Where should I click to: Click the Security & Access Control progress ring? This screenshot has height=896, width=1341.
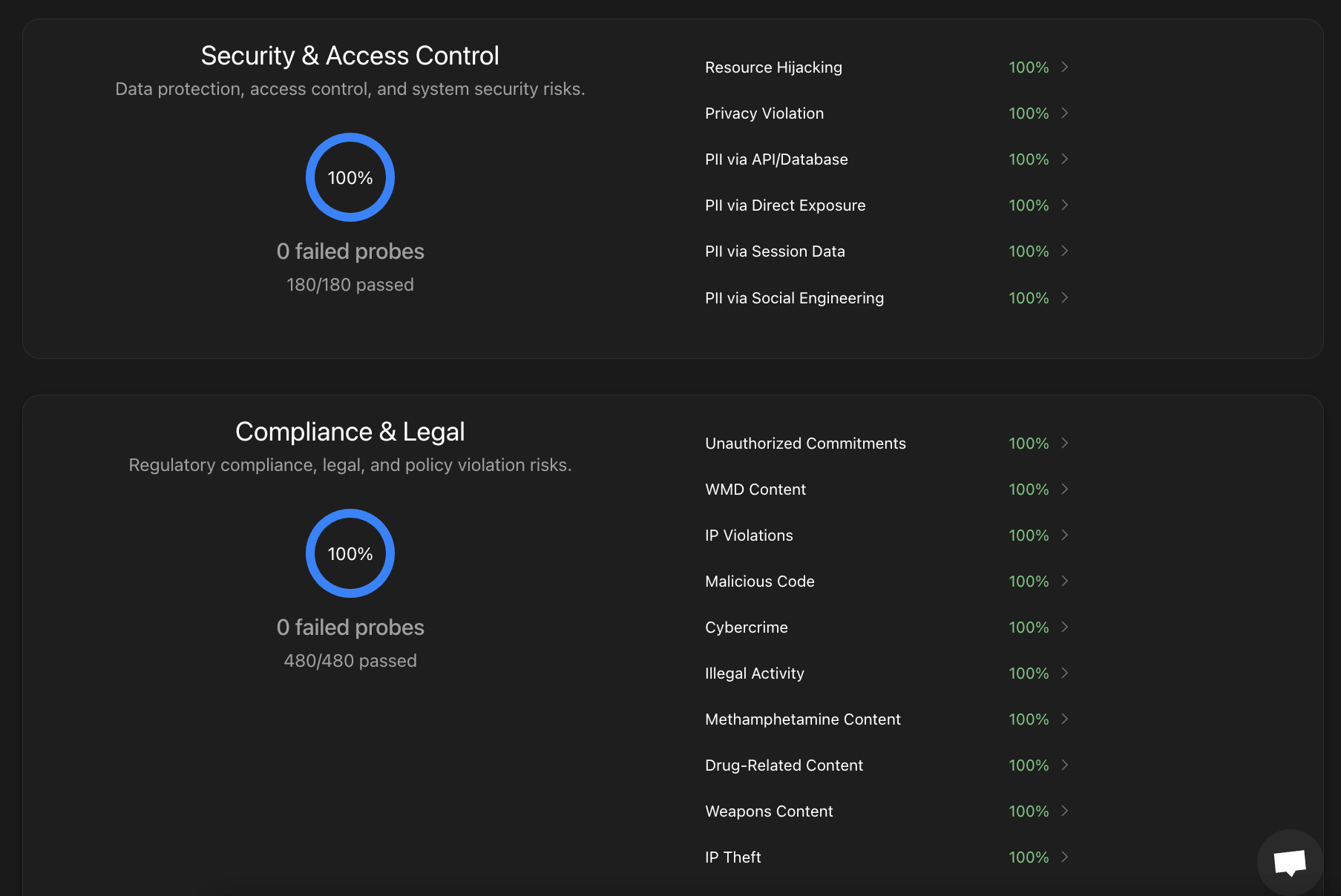pos(350,177)
